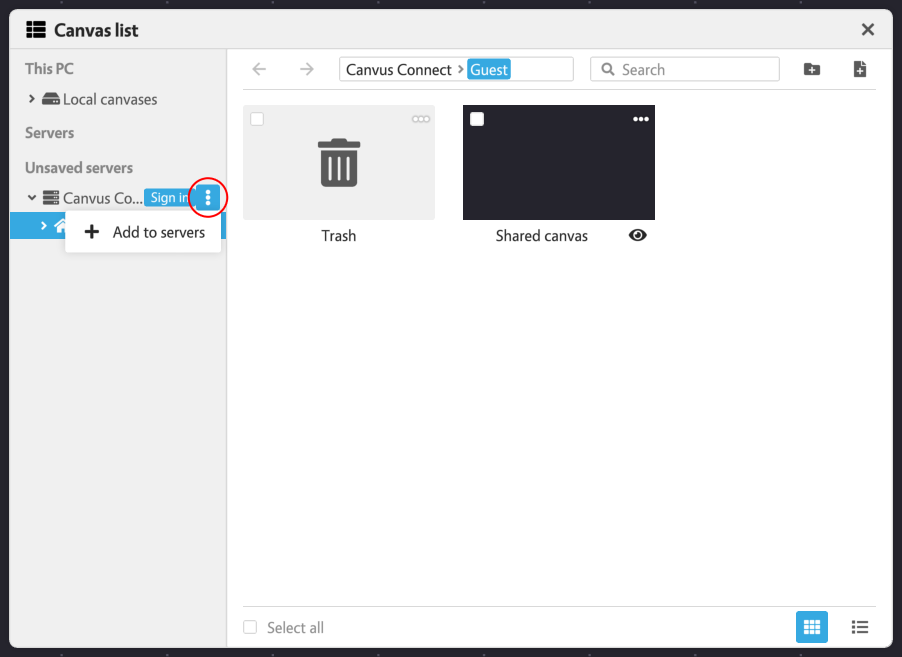The width and height of the screenshot is (902, 657).
Task: Switch to list view
Action: click(859, 627)
